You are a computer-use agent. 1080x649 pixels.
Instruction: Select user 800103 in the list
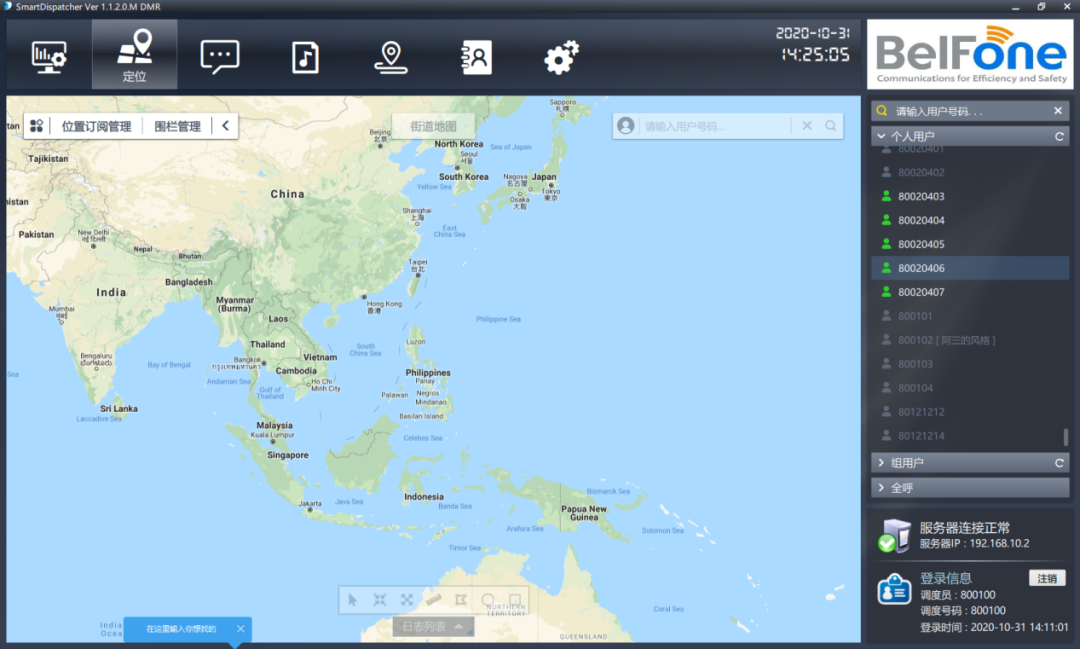(970, 364)
